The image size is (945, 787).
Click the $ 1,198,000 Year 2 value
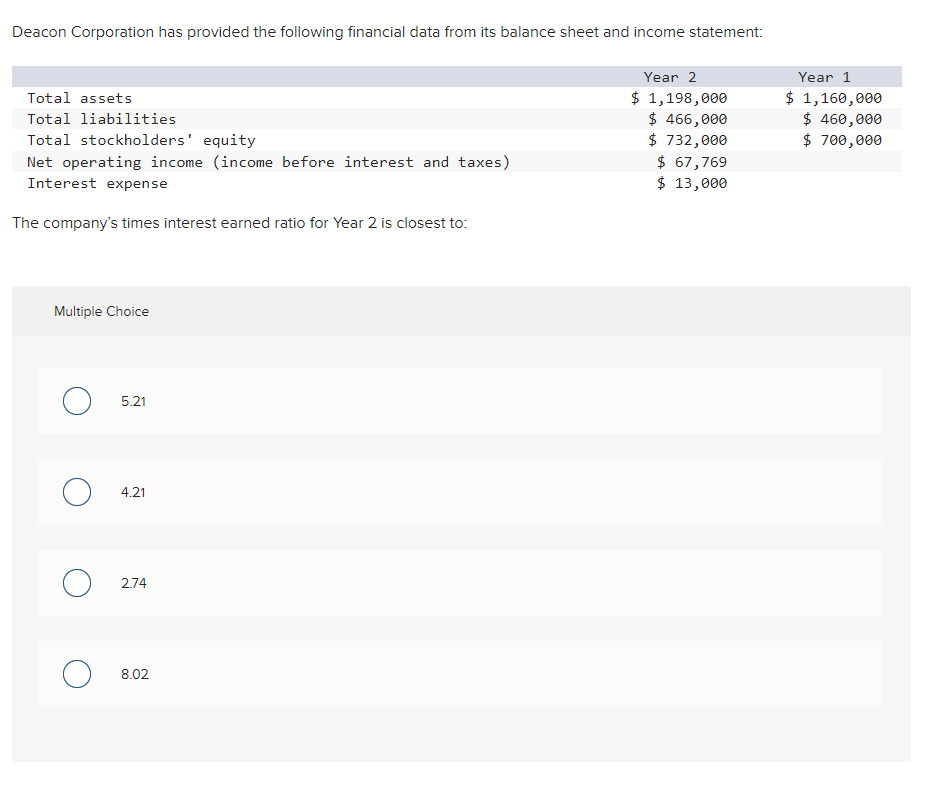[679, 98]
